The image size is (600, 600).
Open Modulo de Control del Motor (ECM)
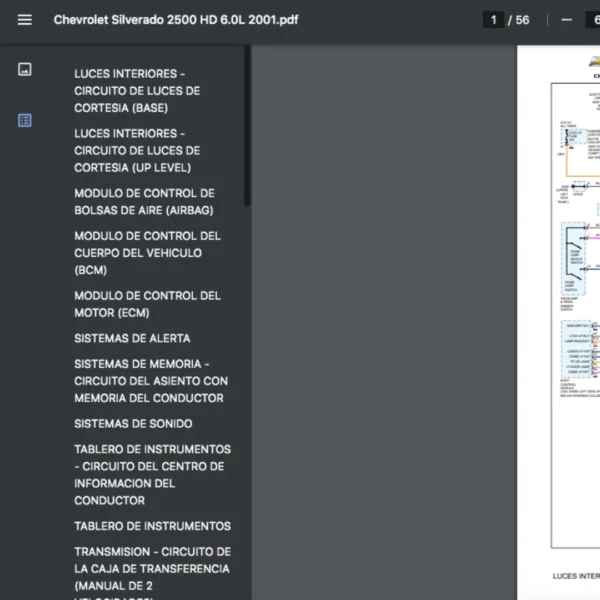point(147,304)
